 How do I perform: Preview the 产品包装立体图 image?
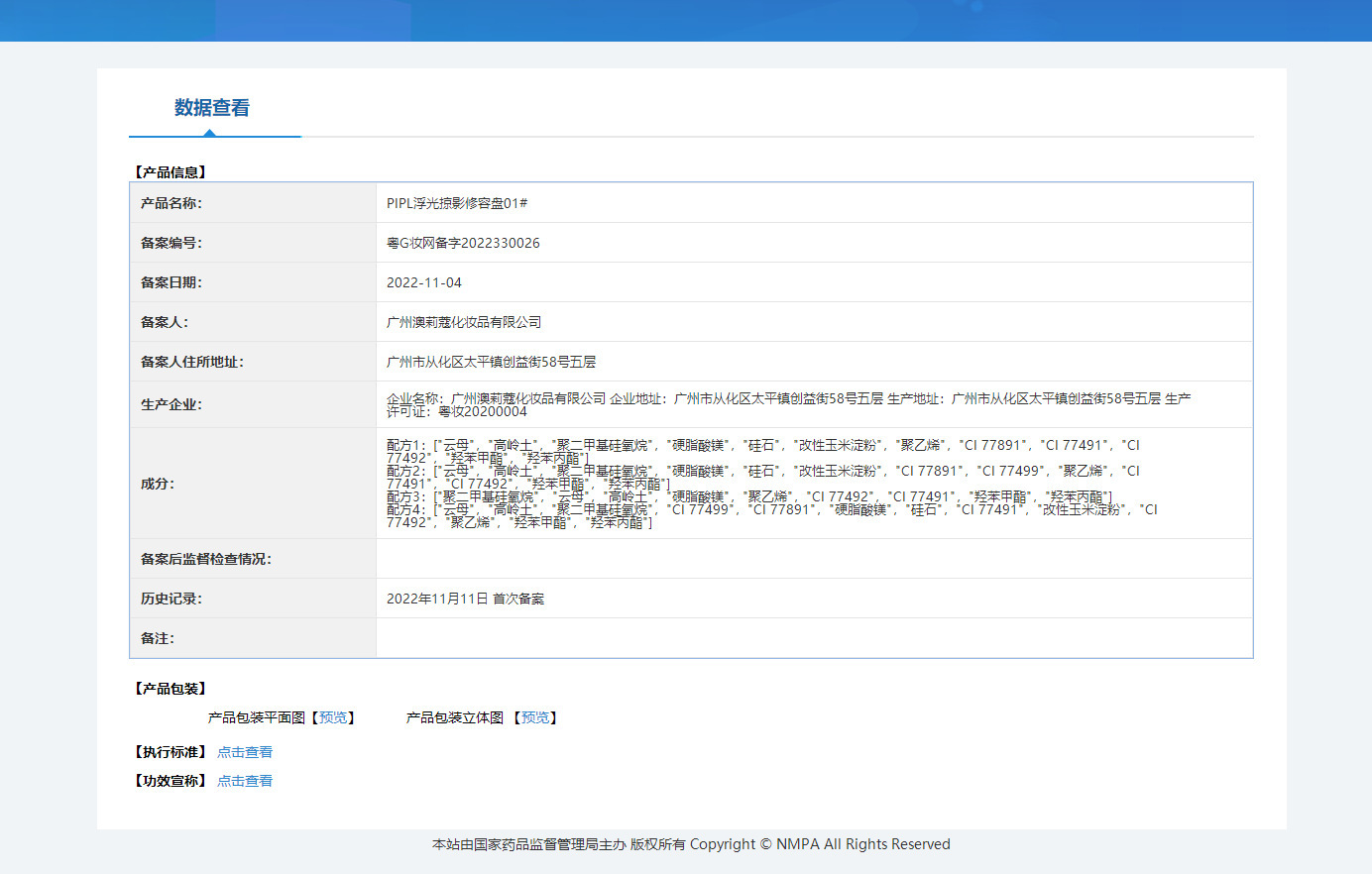click(535, 717)
